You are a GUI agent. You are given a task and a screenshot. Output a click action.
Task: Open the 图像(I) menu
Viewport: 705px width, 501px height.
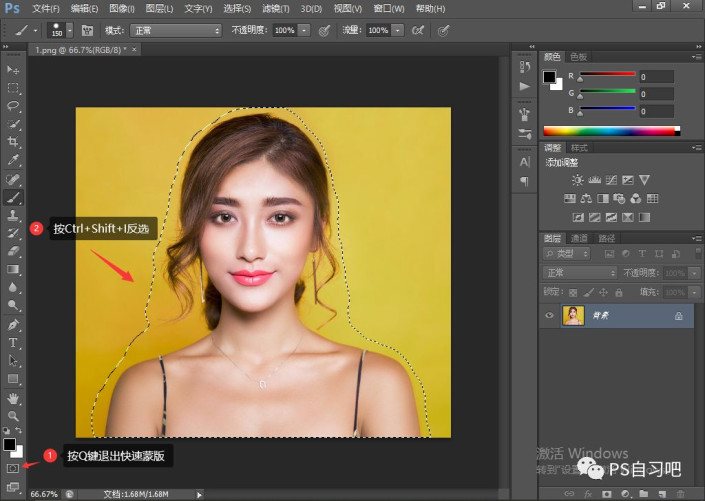tap(122, 8)
